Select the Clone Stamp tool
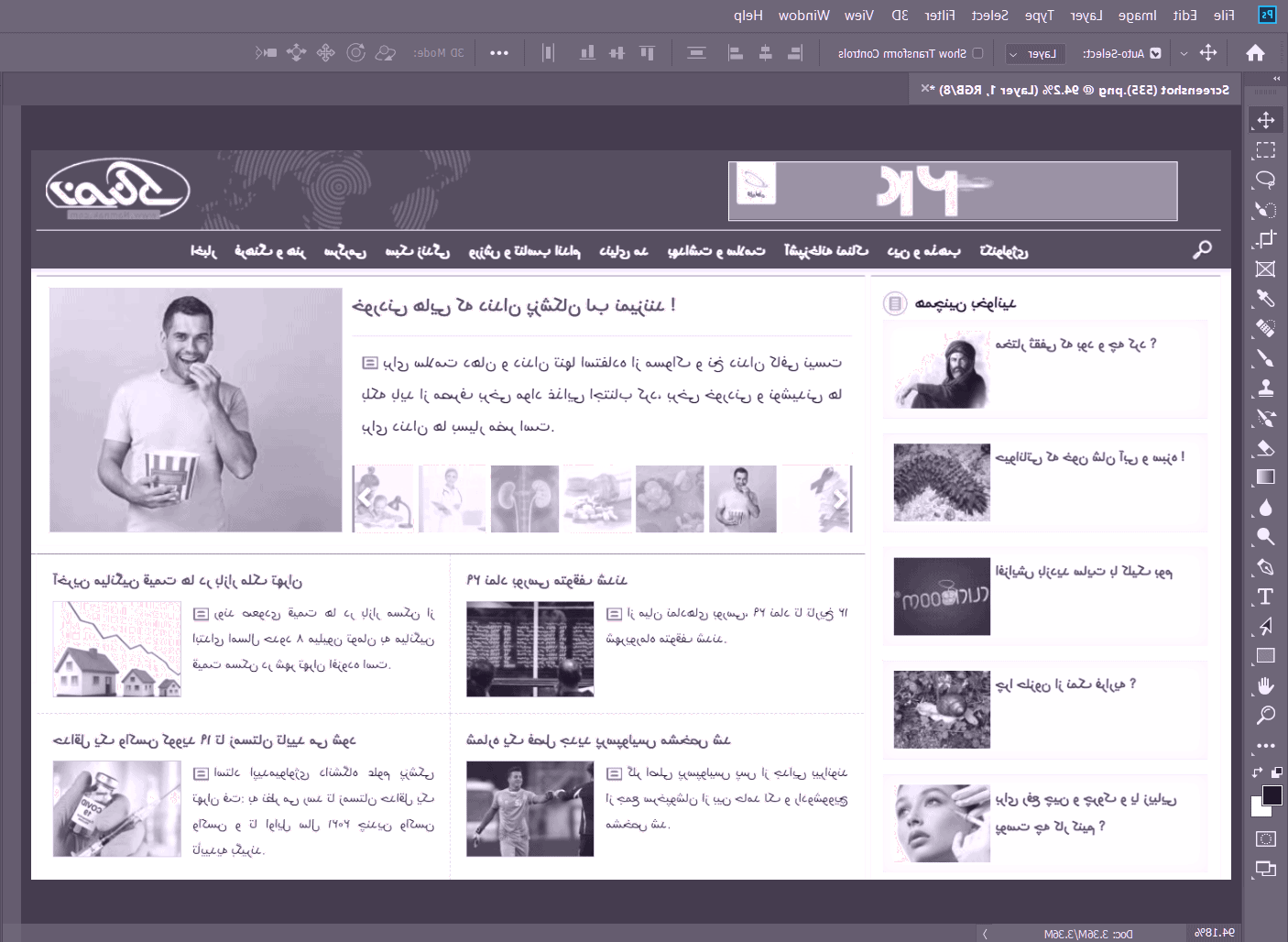Screen dimensions: 1288x942 [x=1265, y=388]
